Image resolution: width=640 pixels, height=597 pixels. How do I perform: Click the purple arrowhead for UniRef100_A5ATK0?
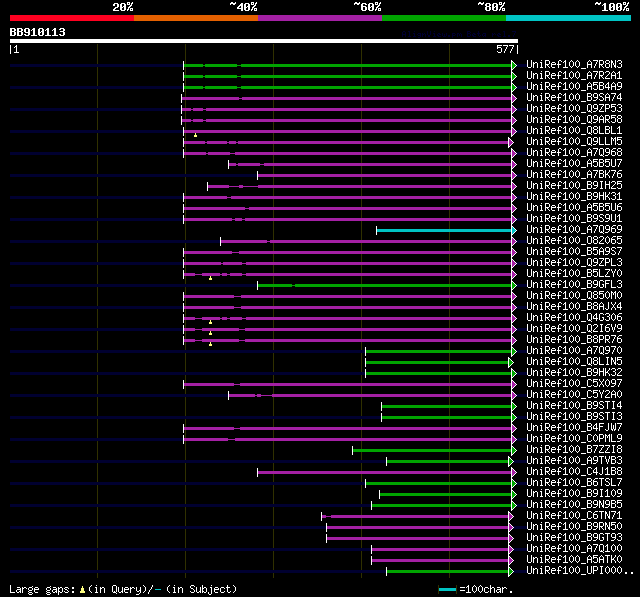coord(511,561)
